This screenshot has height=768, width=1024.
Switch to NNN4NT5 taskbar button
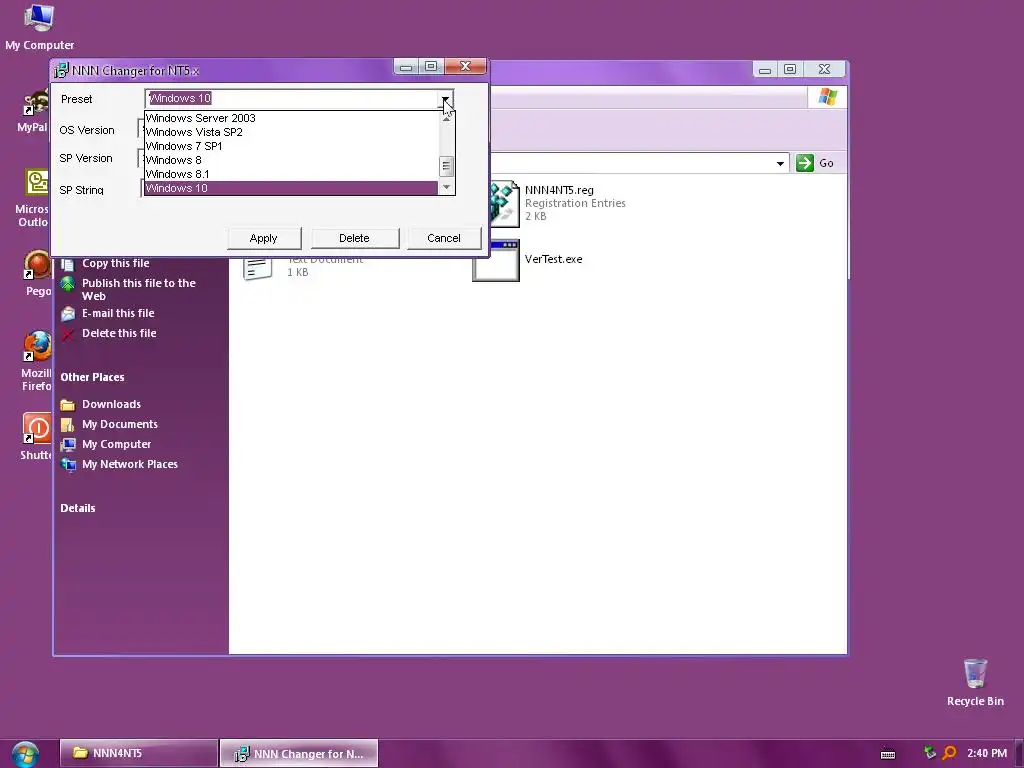tap(138, 753)
